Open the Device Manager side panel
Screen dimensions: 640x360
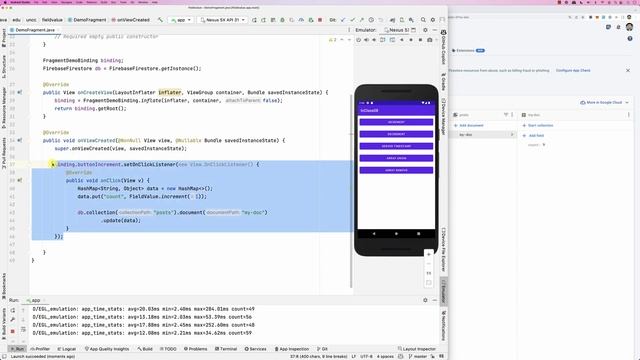443,116
